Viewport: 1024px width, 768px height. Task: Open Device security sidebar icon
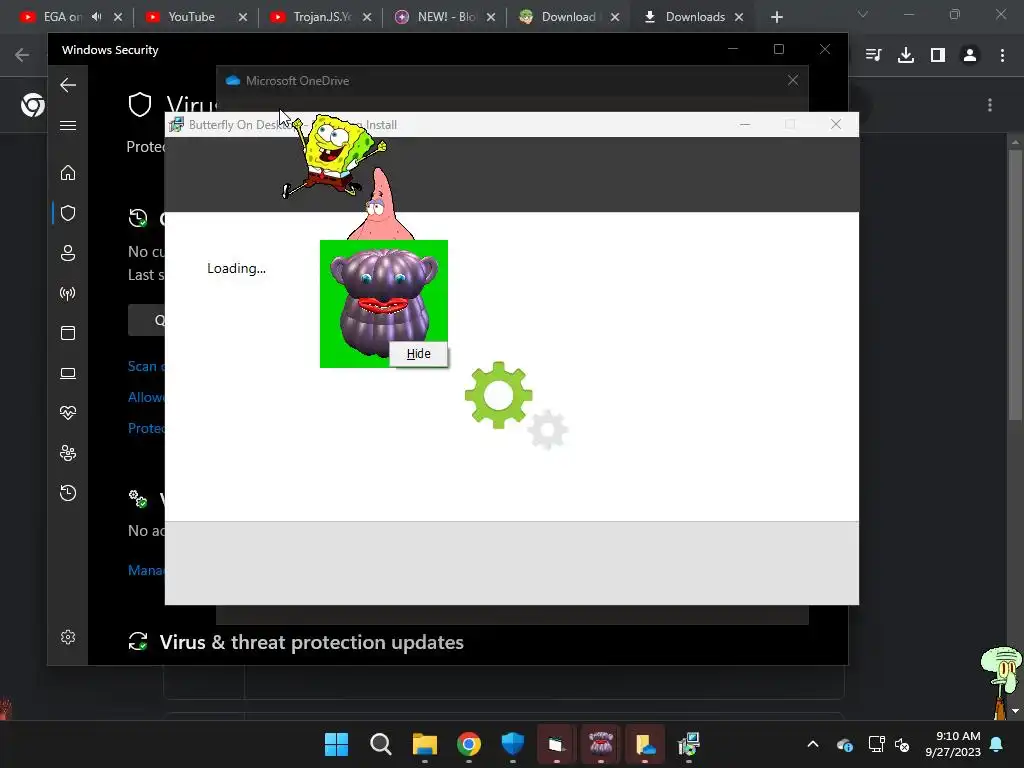coord(68,373)
